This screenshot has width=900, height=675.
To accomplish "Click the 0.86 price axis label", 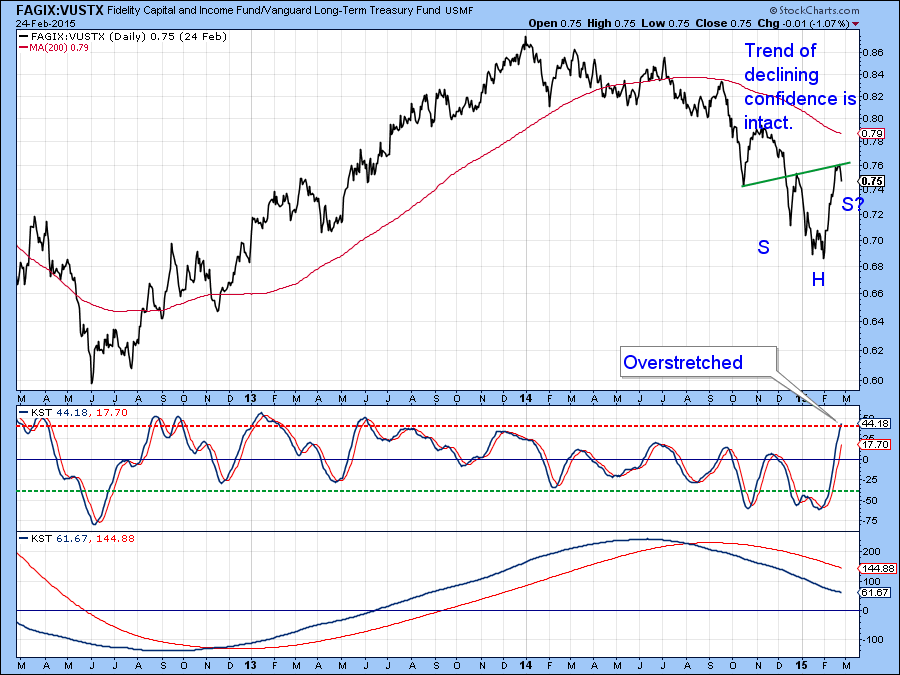I will pyautogui.click(x=872, y=53).
